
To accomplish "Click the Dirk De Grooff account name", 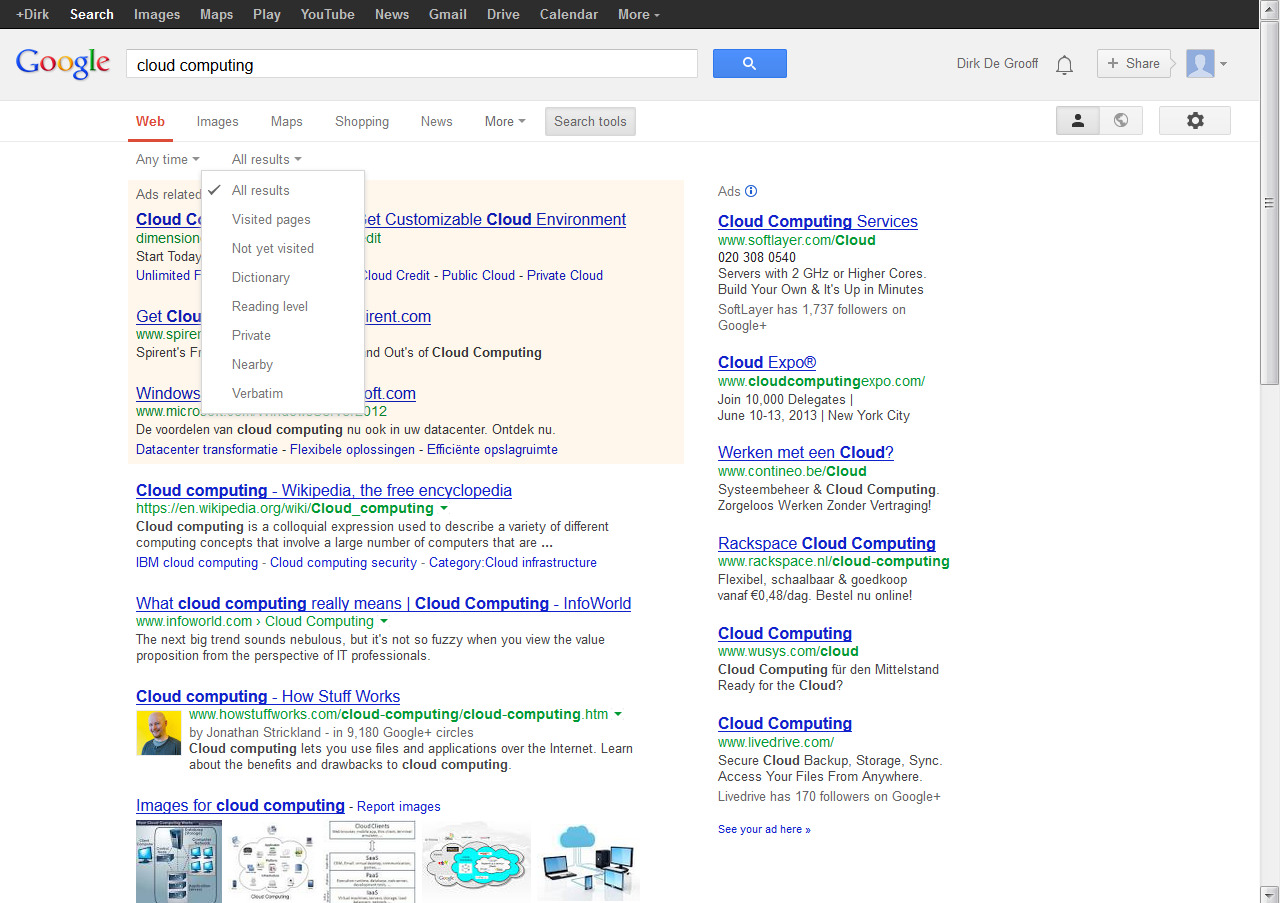I will (x=997, y=63).
